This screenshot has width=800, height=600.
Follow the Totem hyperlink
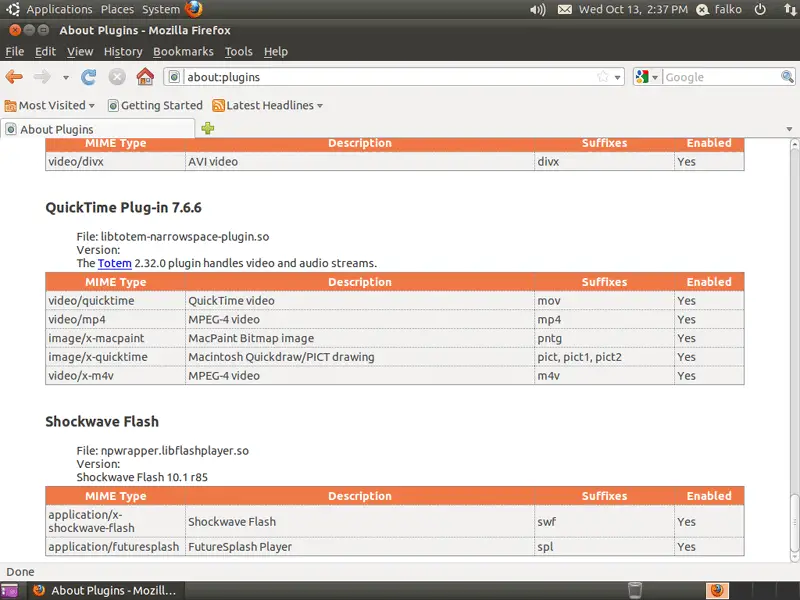[x=115, y=263]
